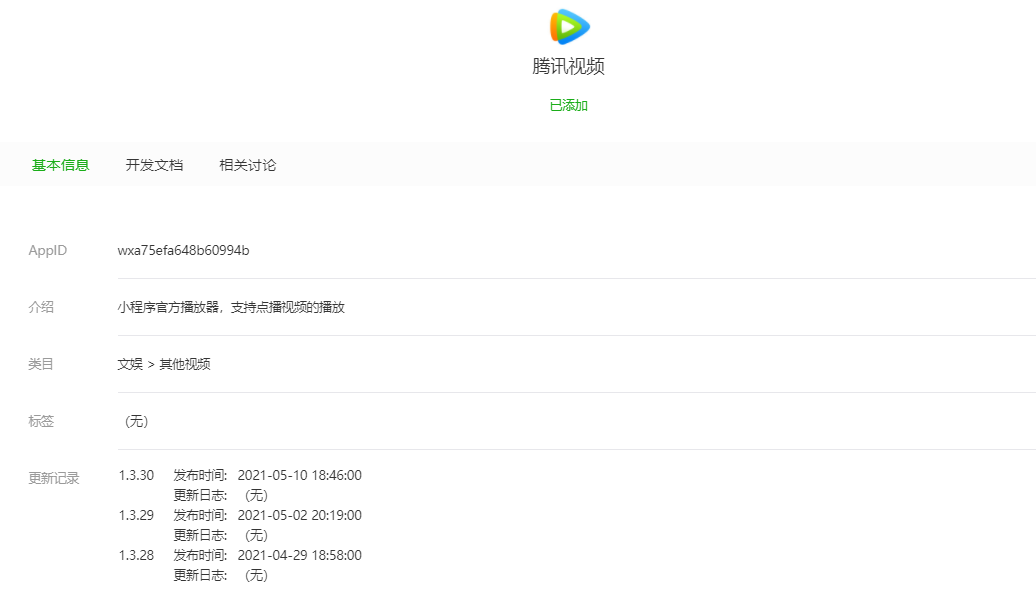The width and height of the screenshot is (1036, 594).
Task: Select the 基本信息 tab
Action: [61, 165]
